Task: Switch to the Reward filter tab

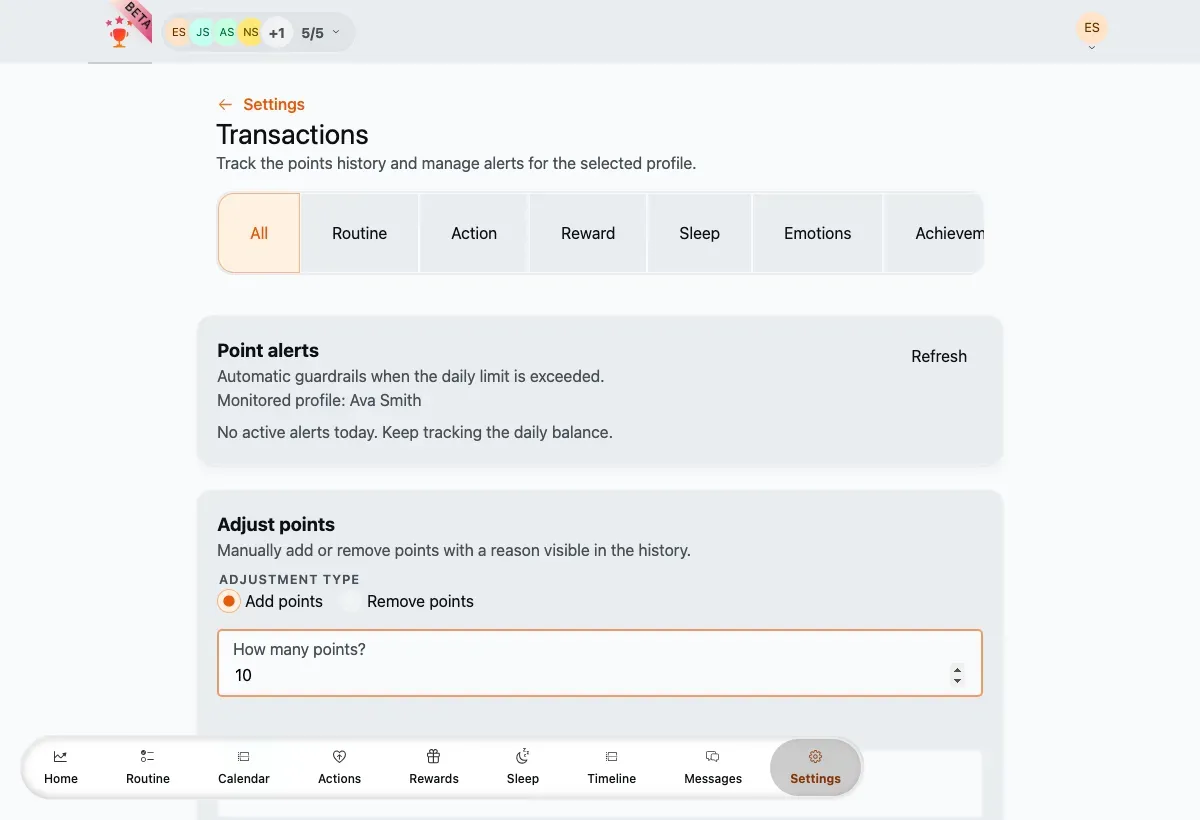Action: point(588,233)
